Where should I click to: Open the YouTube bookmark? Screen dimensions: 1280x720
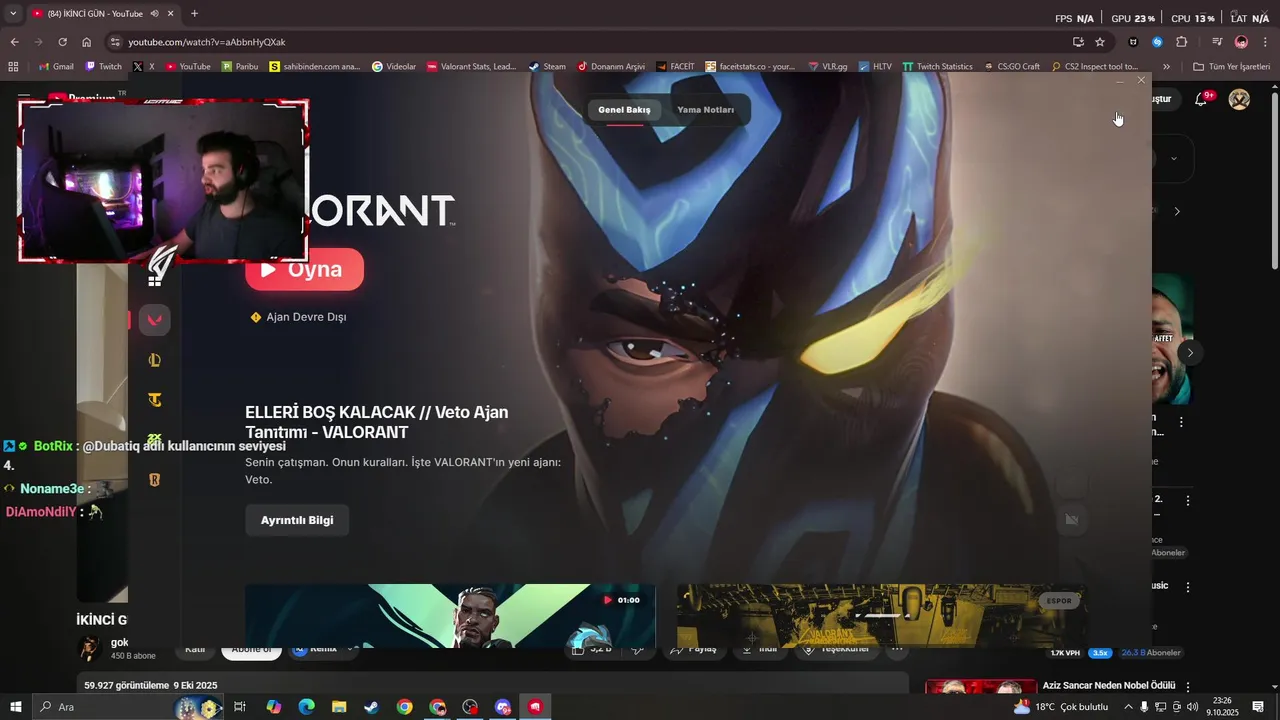coord(188,67)
